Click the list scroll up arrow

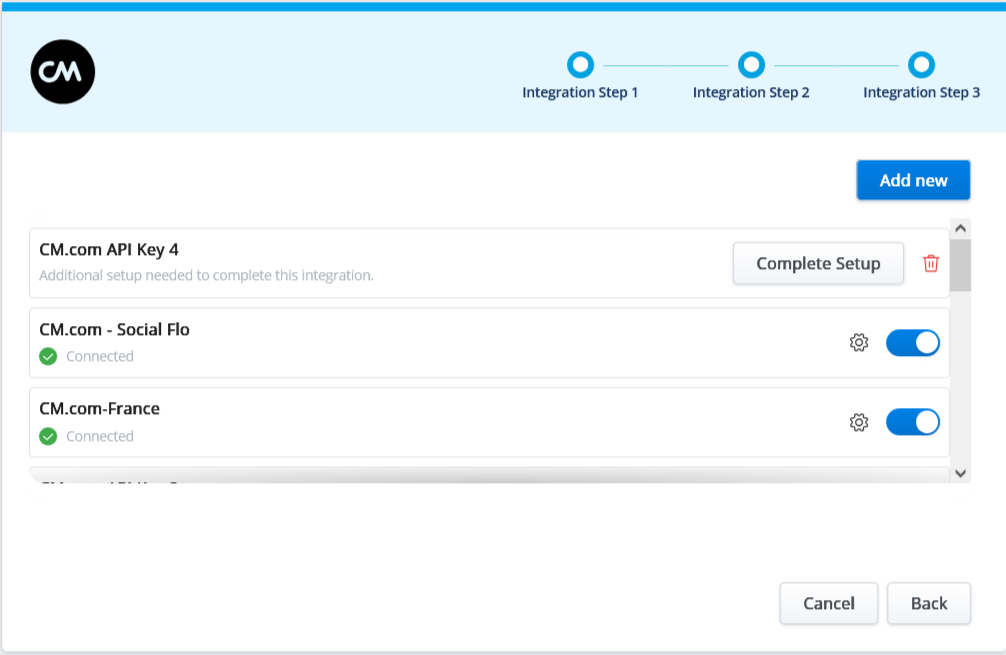[960, 228]
